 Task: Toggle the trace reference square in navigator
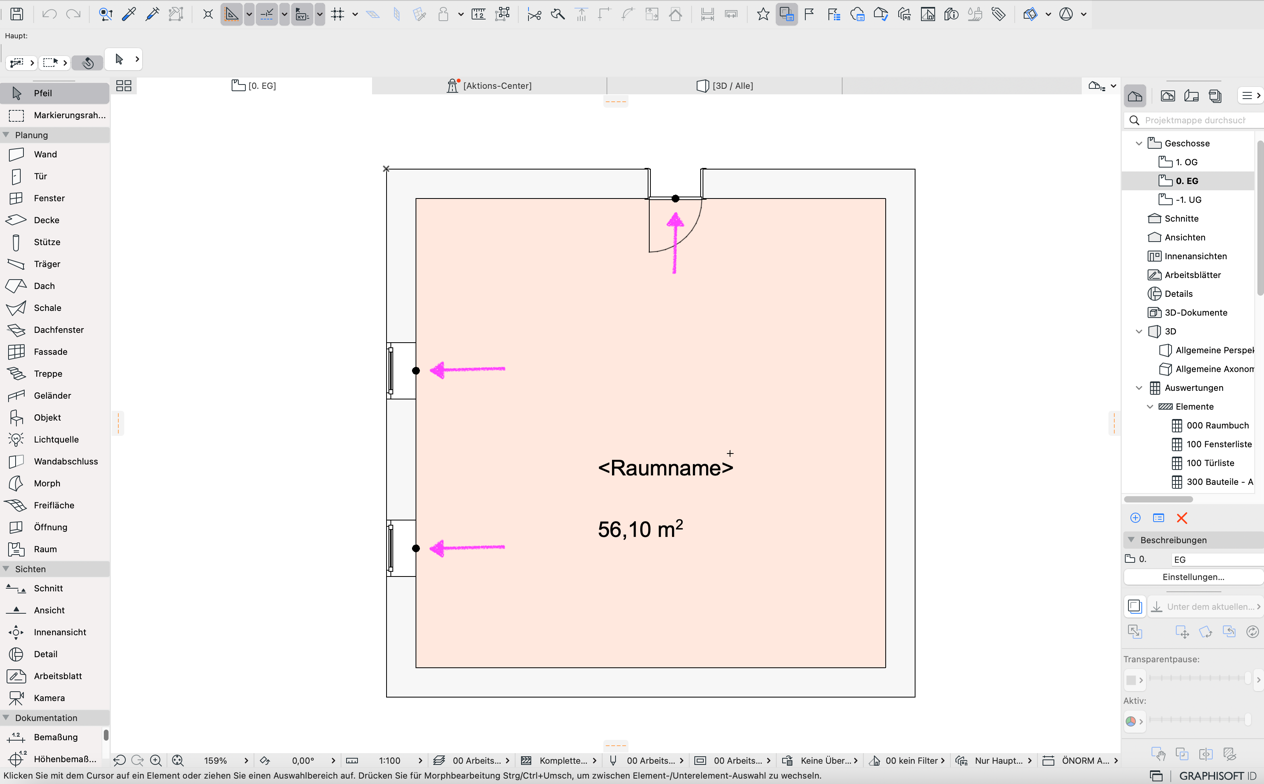tap(1135, 607)
